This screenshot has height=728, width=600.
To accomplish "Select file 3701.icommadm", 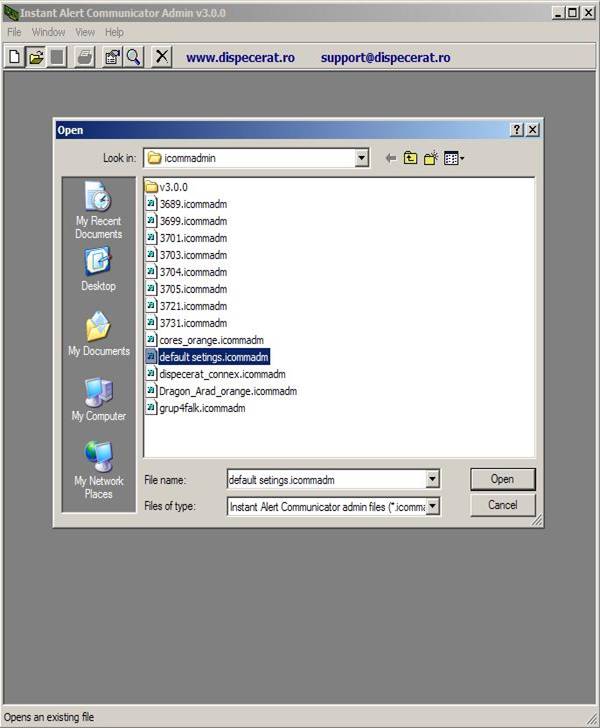I will pyautogui.click(x=187, y=238).
